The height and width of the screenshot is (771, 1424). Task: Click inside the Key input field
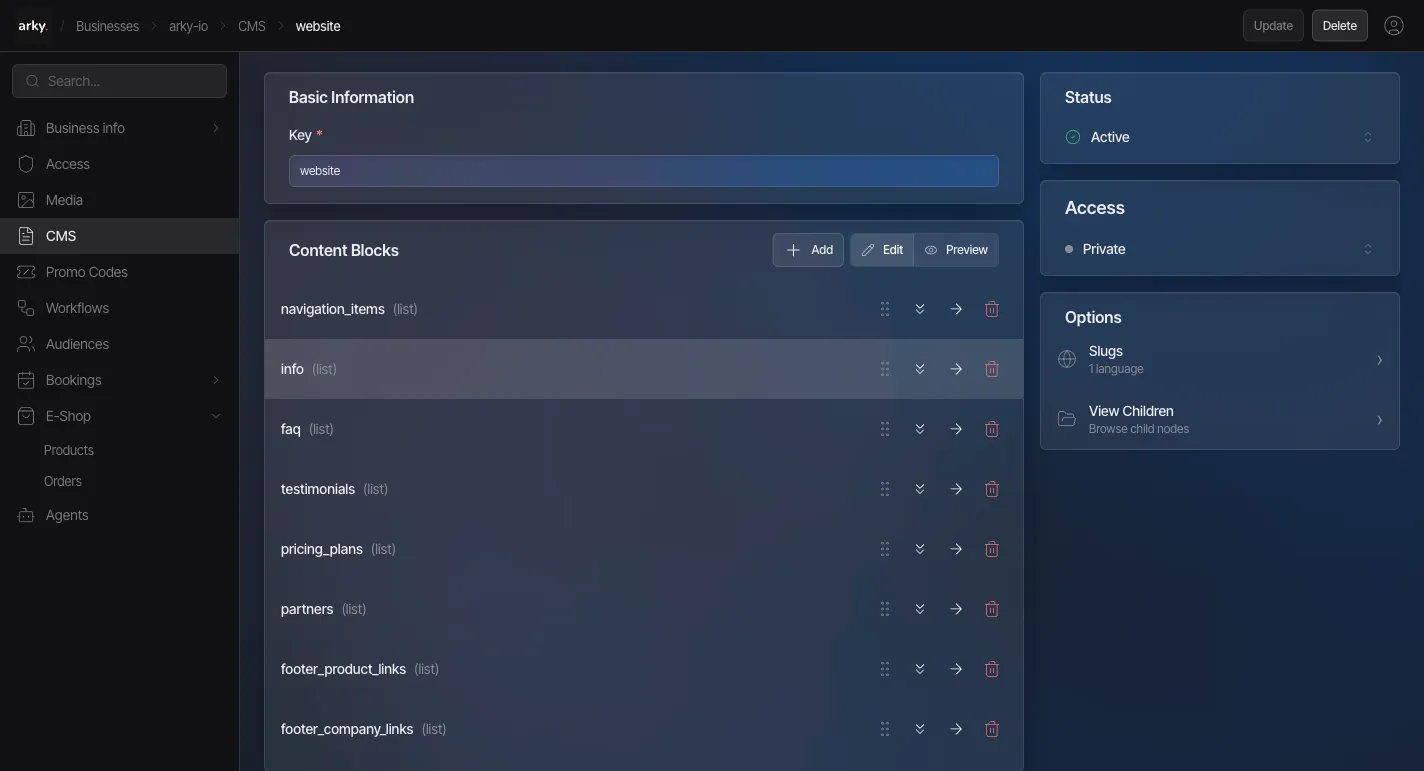(643, 171)
